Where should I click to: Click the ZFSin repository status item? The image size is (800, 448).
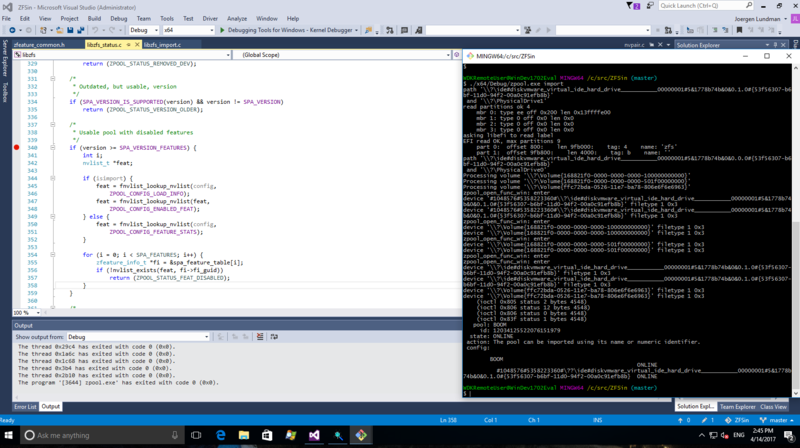(x=737, y=420)
